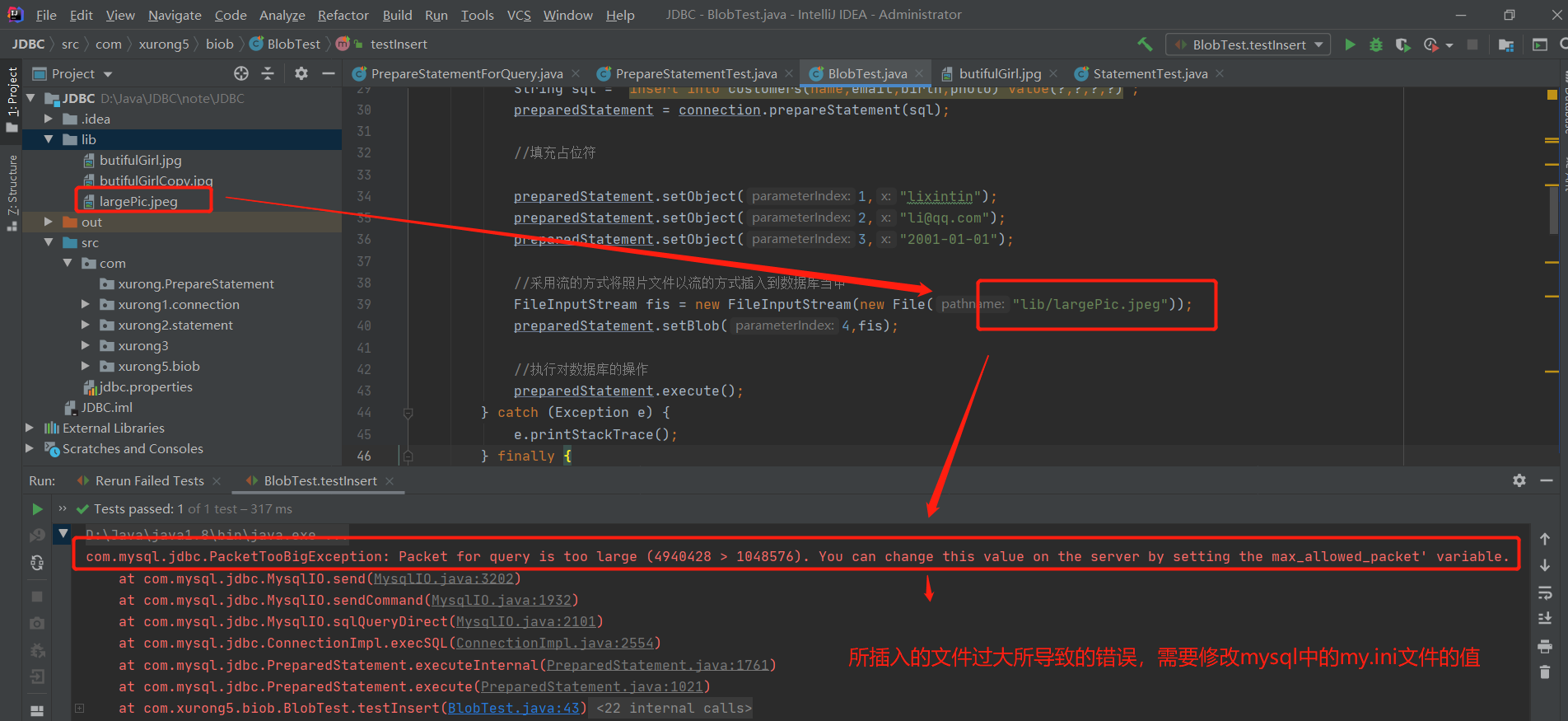Open the Refactor menu
Viewport: 1568px width, 721px height.
[343, 15]
